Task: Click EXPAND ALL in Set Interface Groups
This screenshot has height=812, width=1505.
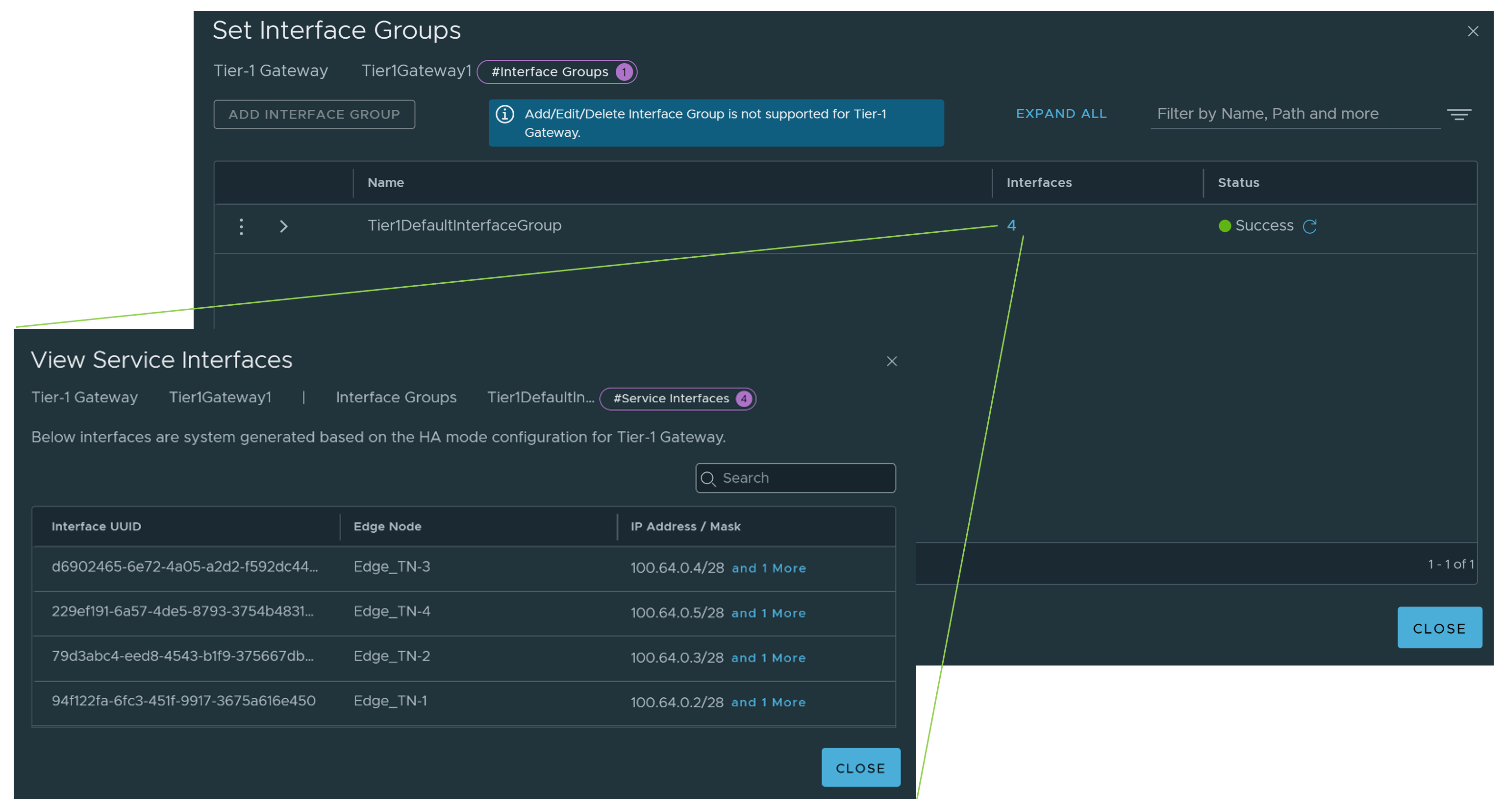Action: point(1061,113)
